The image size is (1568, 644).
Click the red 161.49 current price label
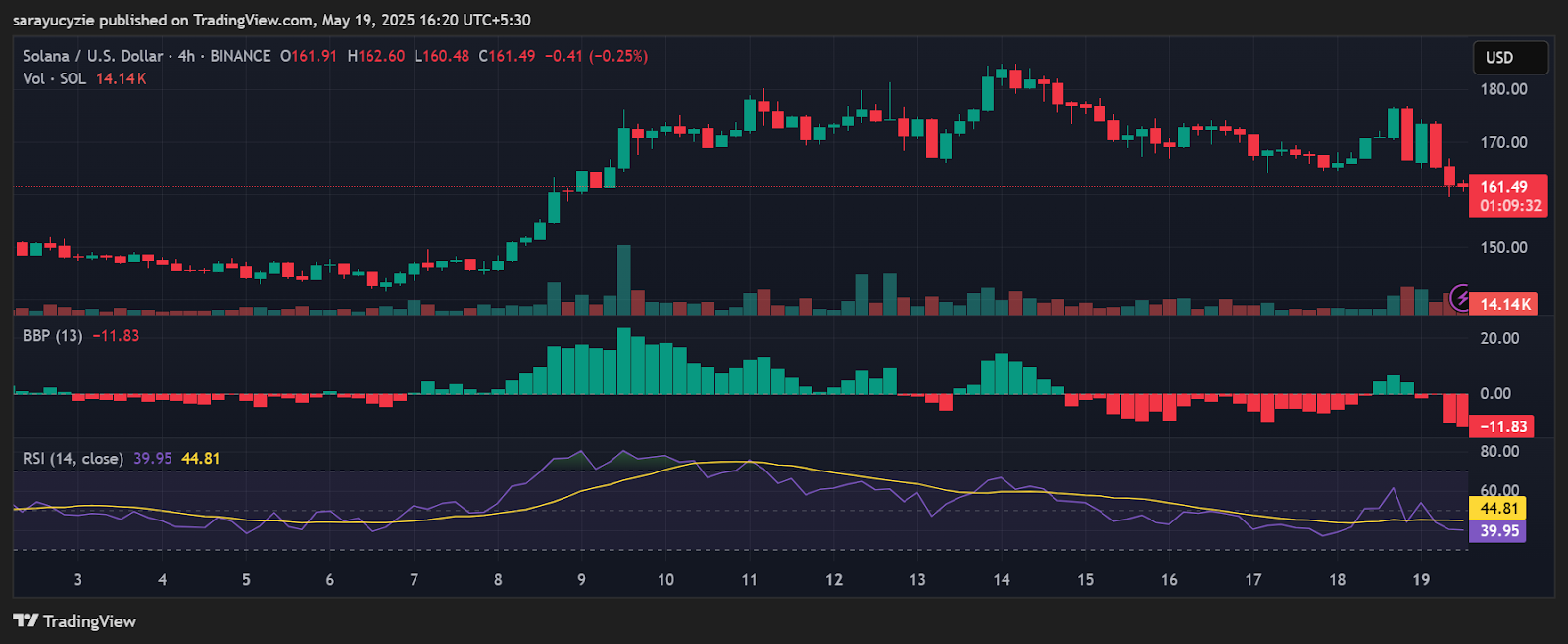click(x=1507, y=187)
